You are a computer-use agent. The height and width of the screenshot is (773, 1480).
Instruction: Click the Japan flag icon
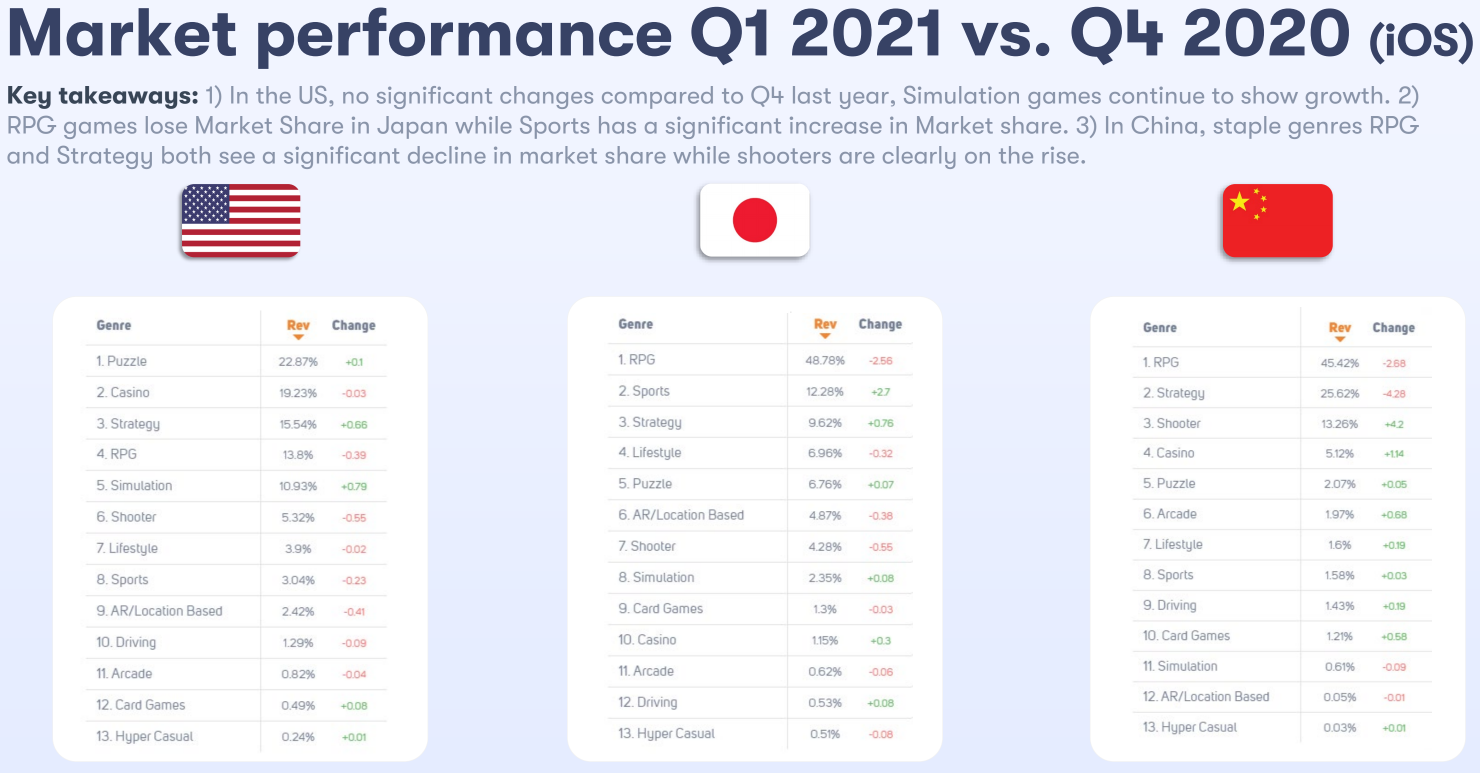[754, 220]
